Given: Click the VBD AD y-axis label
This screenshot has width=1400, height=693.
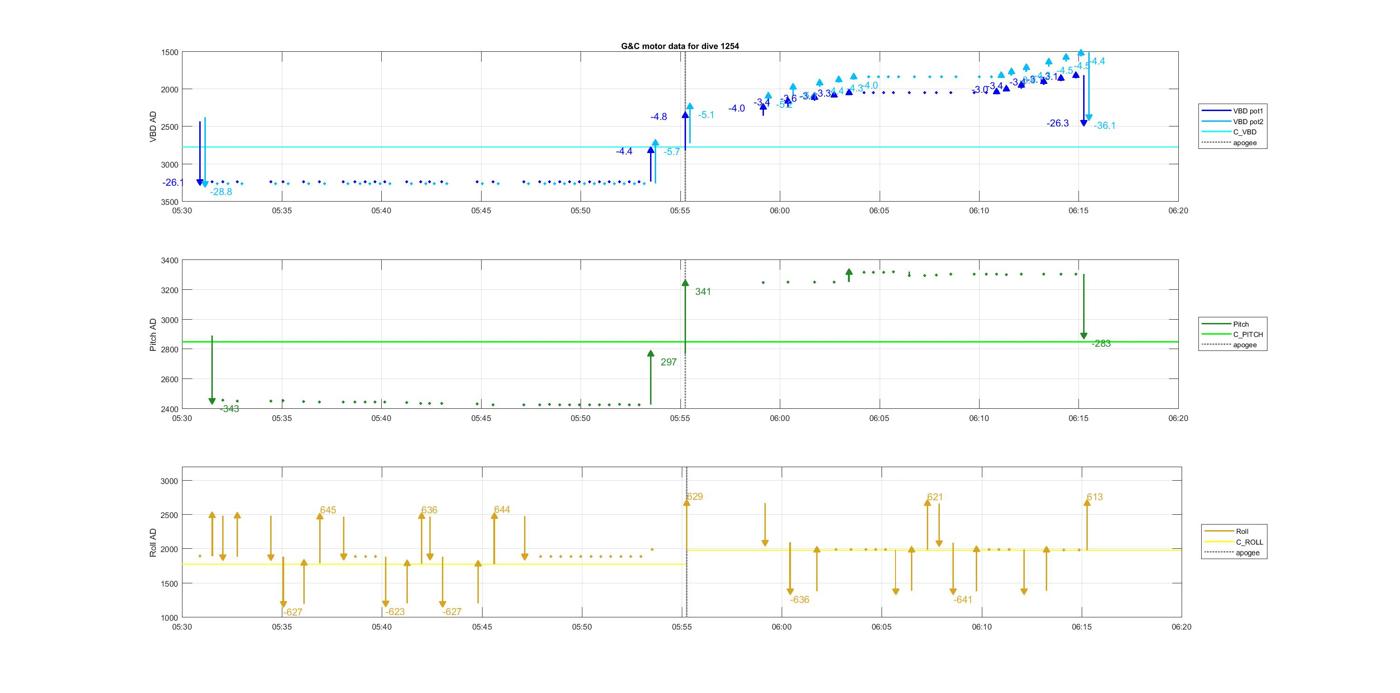Looking at the screenshot, I should [x=154, y=126].
